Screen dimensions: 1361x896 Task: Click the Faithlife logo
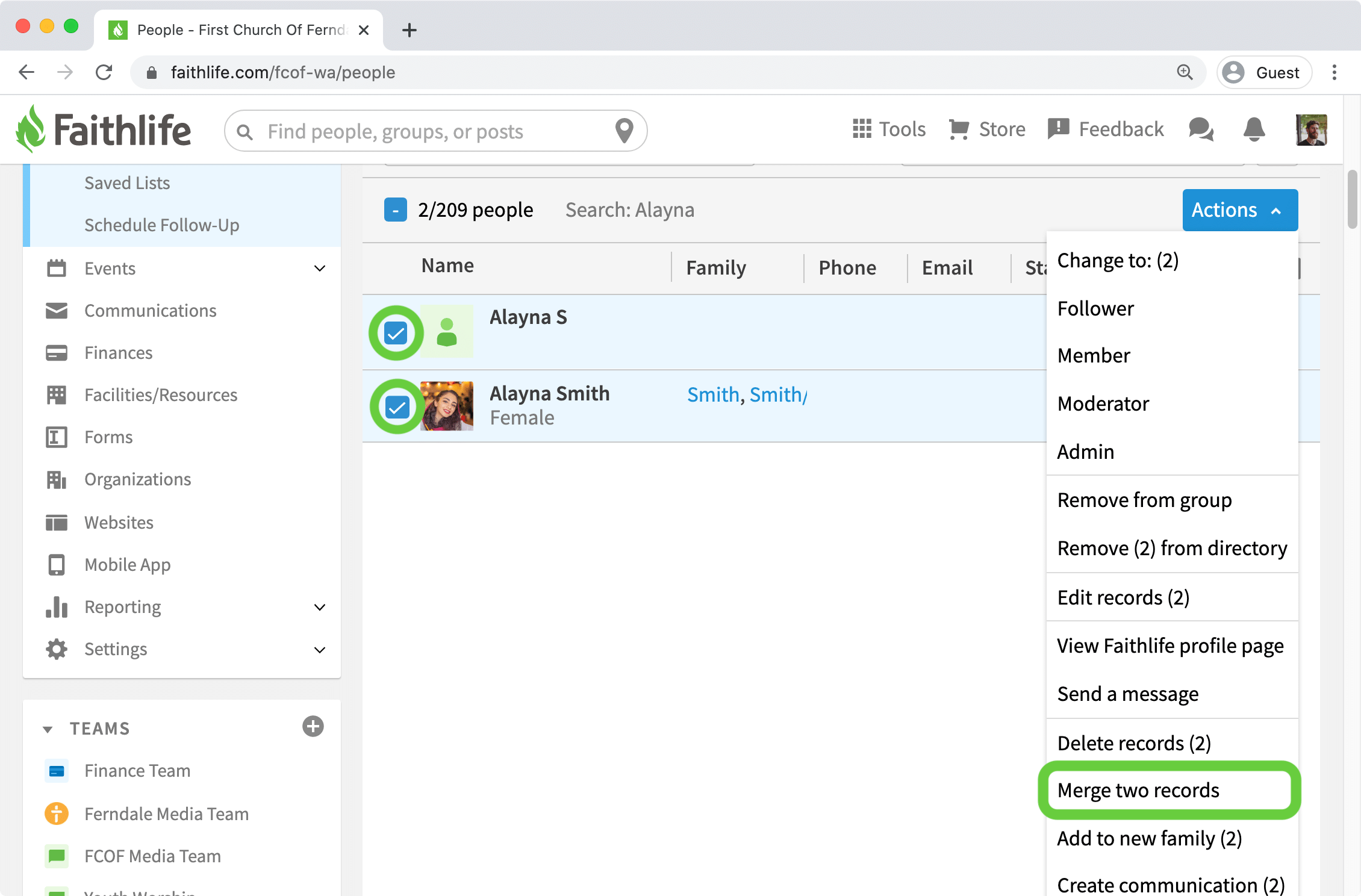click(104, 129)
